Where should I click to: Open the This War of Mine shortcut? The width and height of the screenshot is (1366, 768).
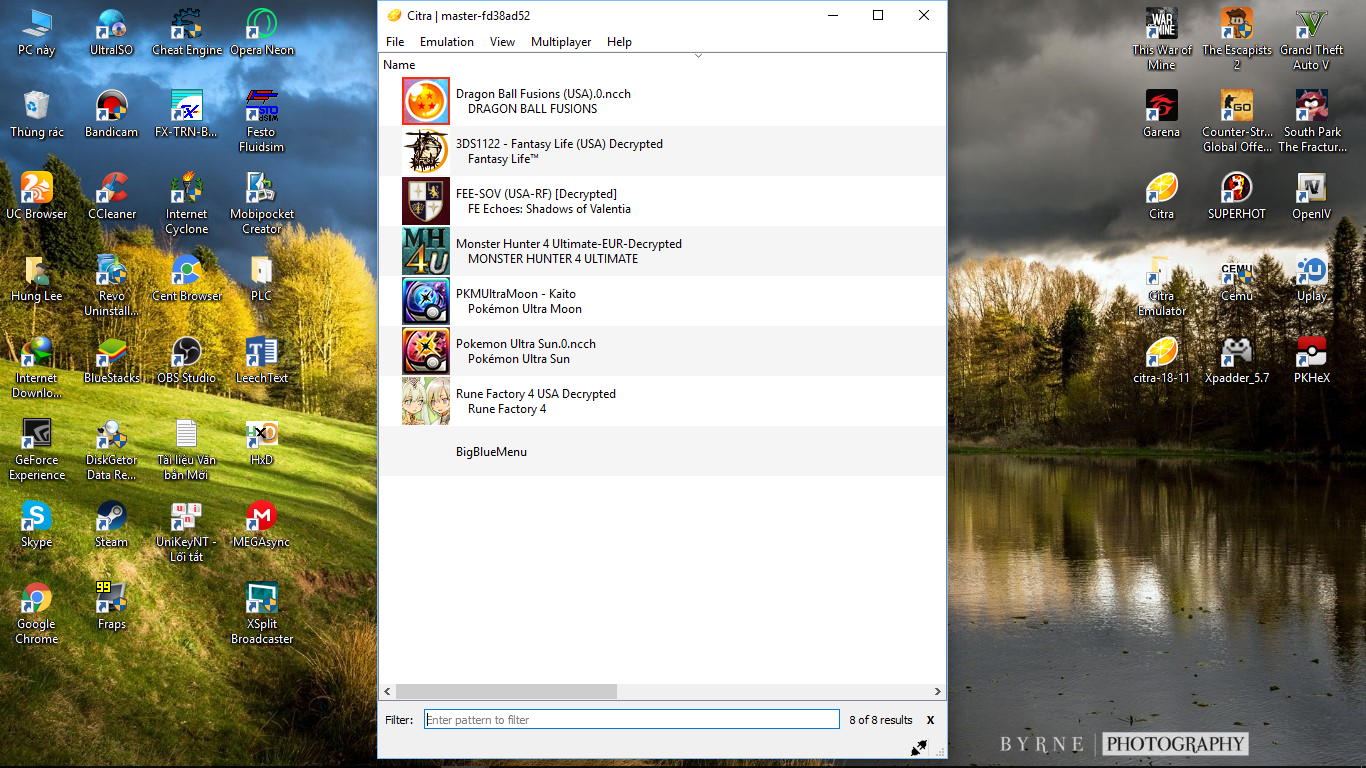(x=1162, y=39)
